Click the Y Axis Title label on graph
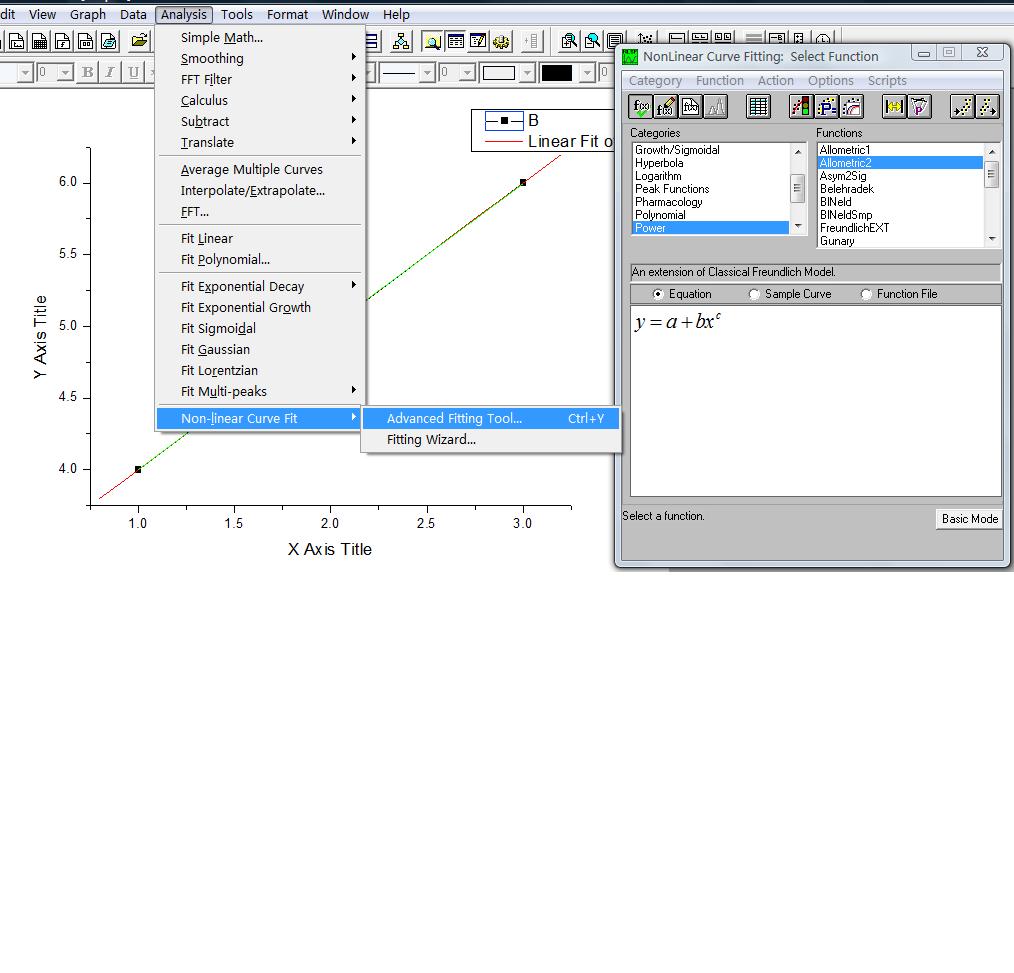Image resolution: width=1014 pixels, height=973 pixels. pyautogui.click(x=40, y=337)
